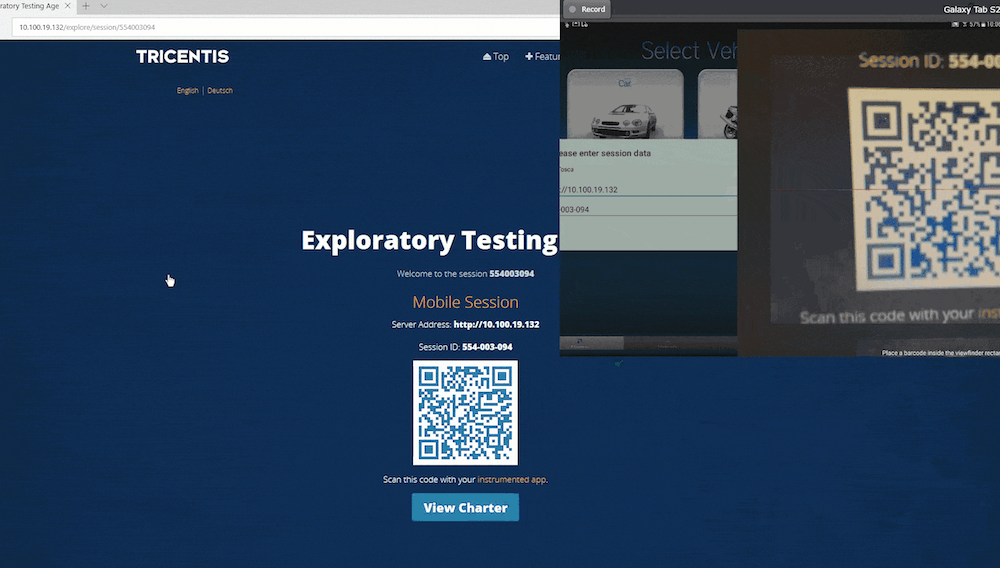The width and height of the screenshot is (1000, 568).
Task: Click the first tab at the tablet bottom bar
Action: pyautogui.click(x=591, y=344)
